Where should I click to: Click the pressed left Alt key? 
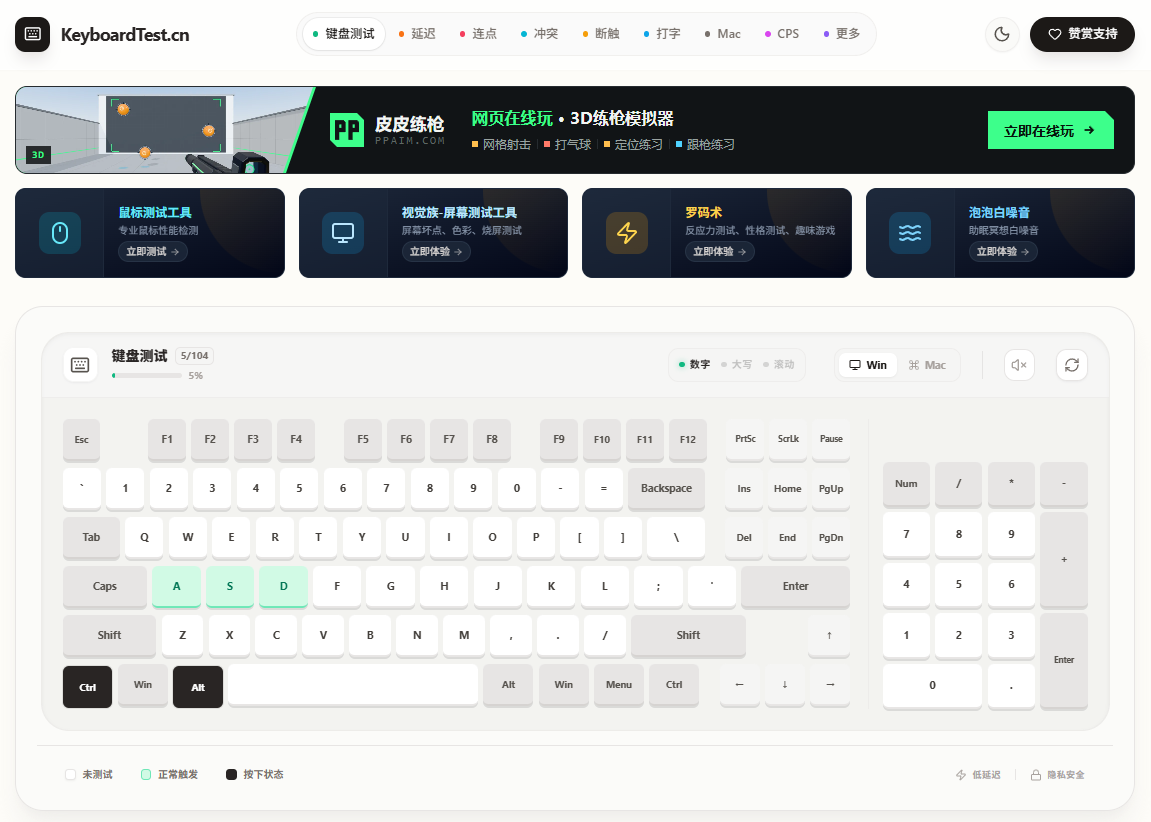[198, 687]
